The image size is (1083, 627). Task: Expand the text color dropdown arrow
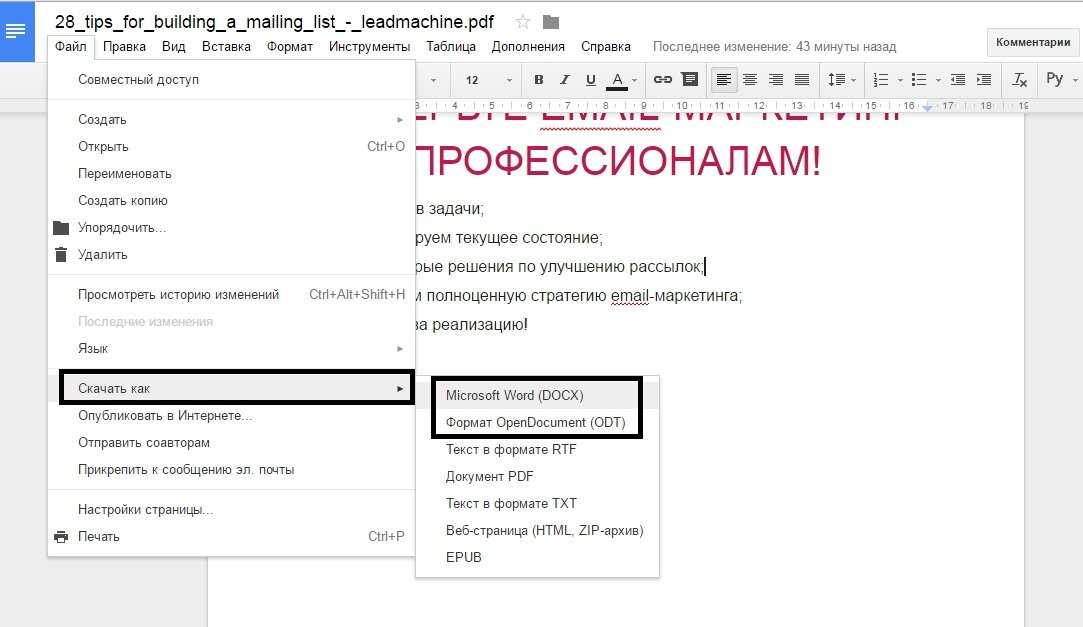click(x=634, y=80)
